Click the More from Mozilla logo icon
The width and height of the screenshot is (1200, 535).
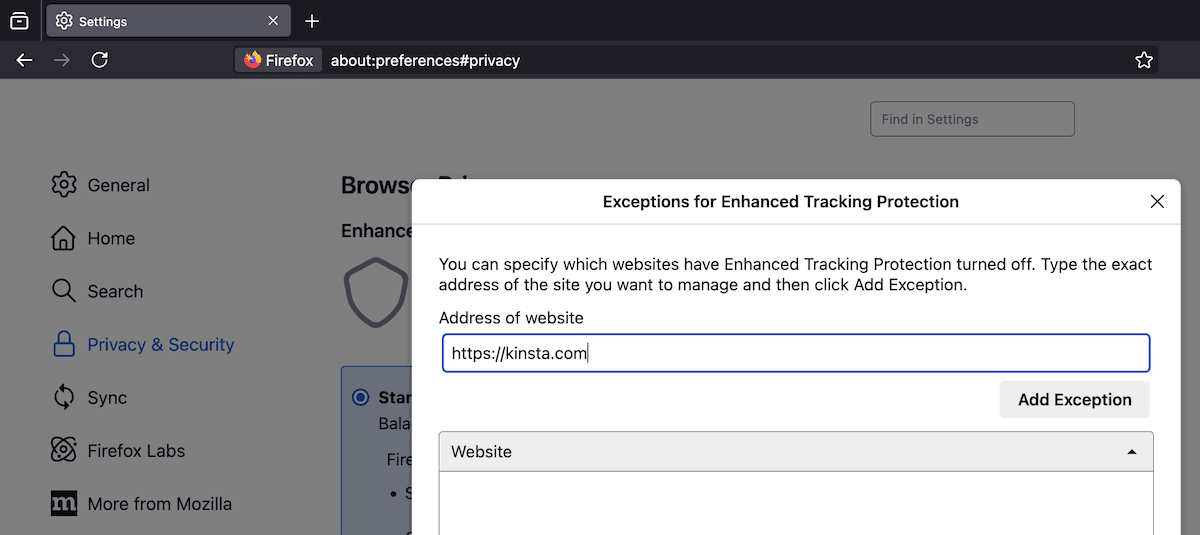point(64,503)
